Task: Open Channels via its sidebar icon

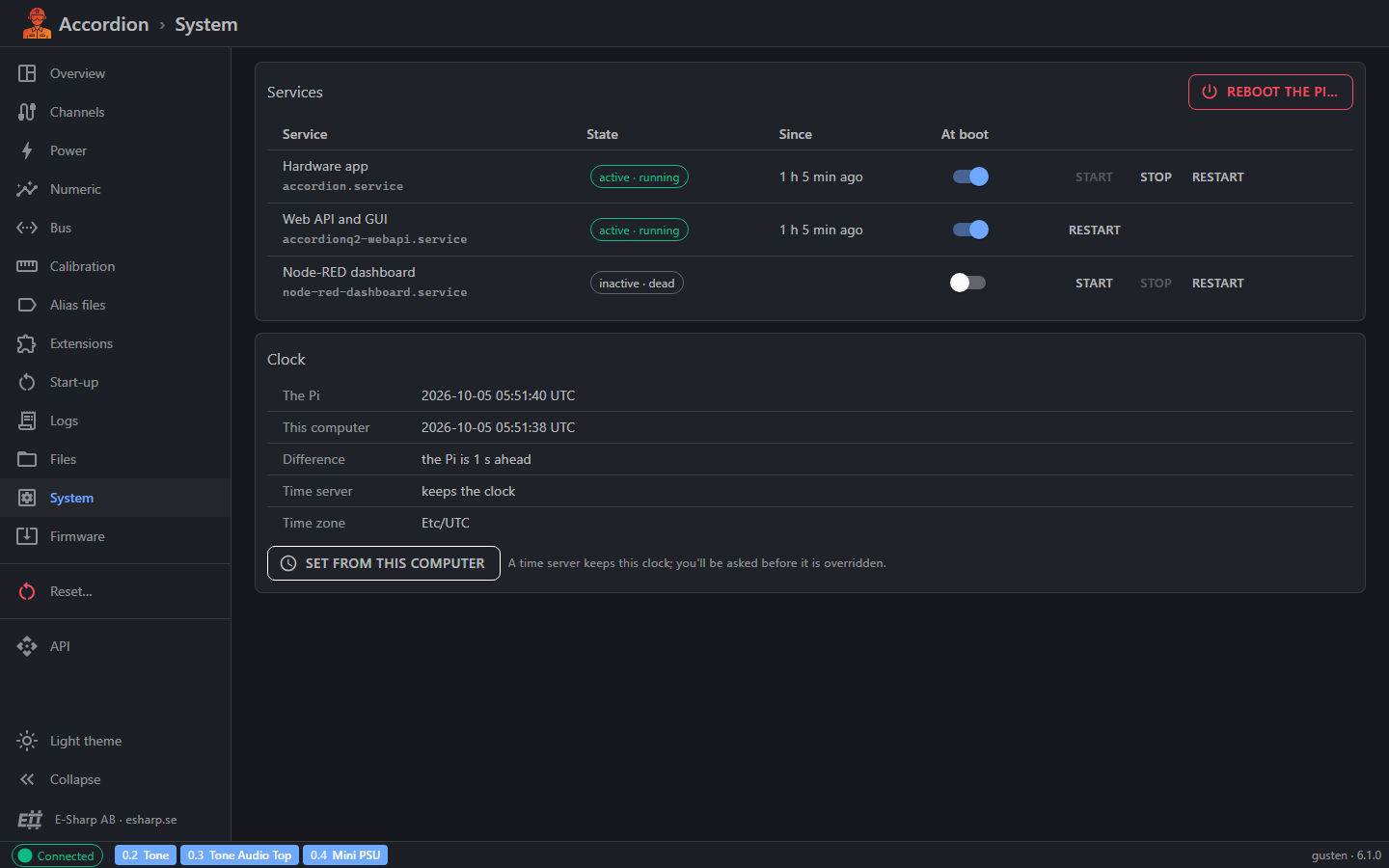Action: (x=27, y=112)
